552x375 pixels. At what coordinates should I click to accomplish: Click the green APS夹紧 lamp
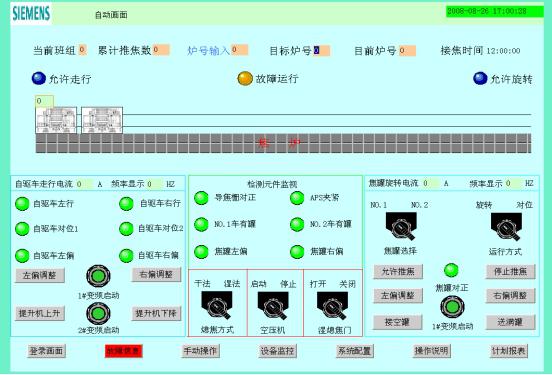click(297, 198)
